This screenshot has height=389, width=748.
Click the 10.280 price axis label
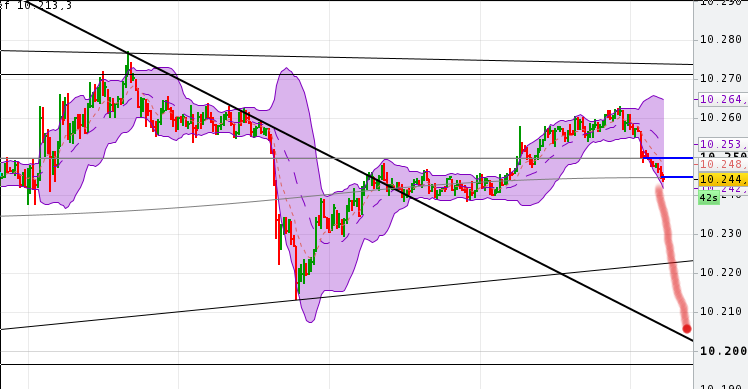pos(720,40)
